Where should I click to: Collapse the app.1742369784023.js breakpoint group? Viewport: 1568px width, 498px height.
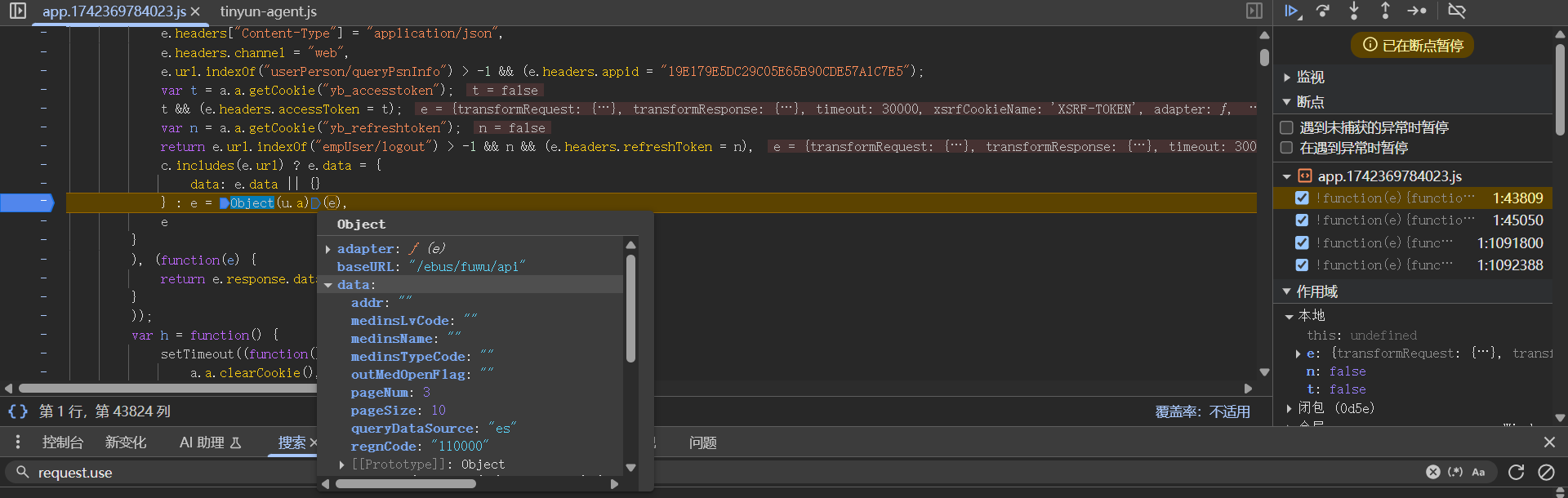(1287, 176)
